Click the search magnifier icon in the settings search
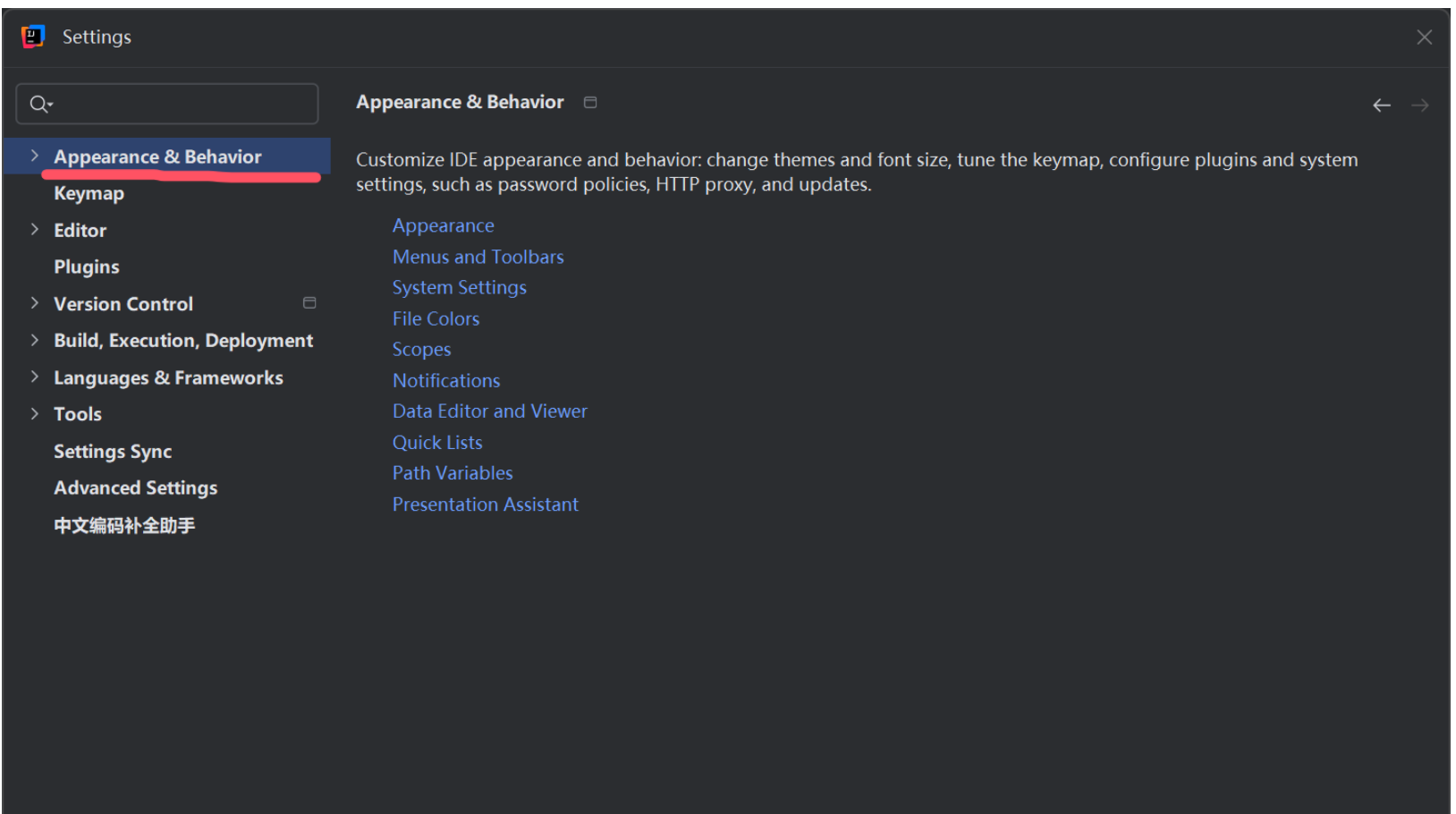The width and height of the screenshot is (1456, 814). click(x=40, y=104)
